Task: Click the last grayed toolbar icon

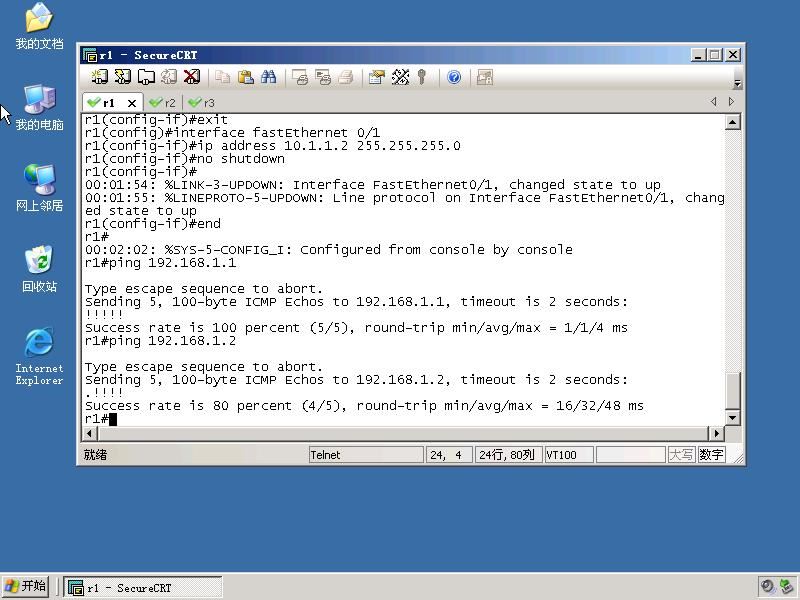Action: click(x=484, y=77)
